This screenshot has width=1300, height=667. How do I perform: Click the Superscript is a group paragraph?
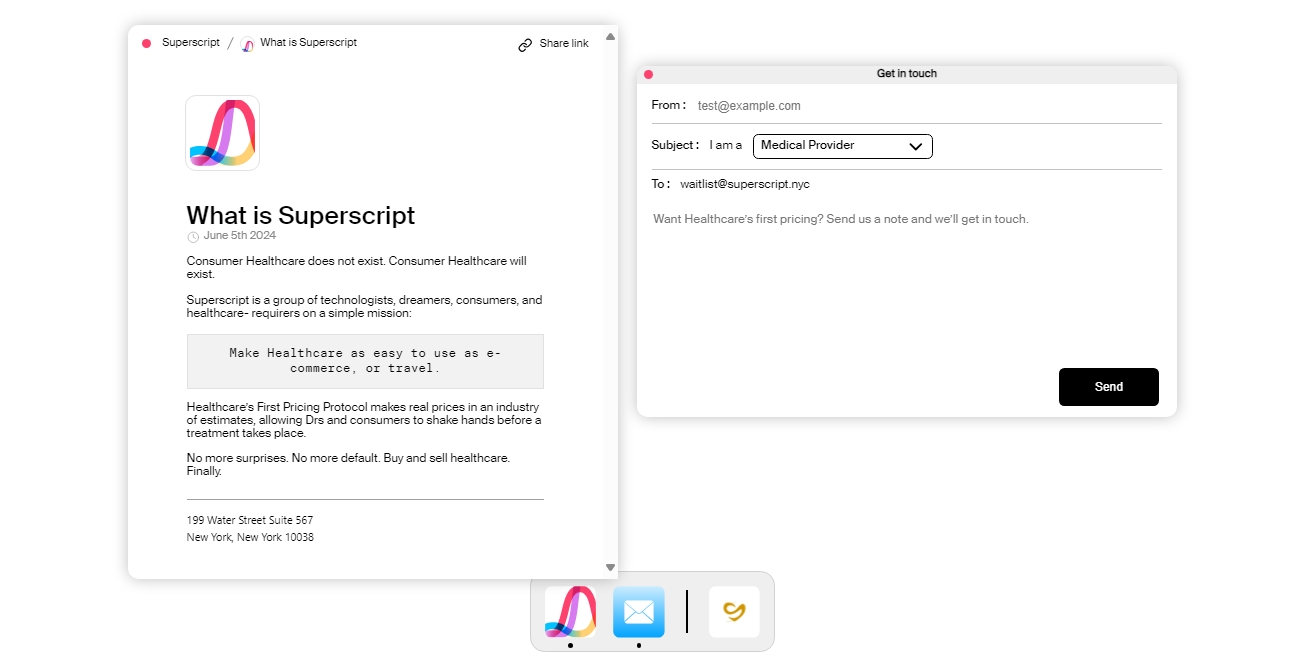pyautogui.click(x=364, y=306)
